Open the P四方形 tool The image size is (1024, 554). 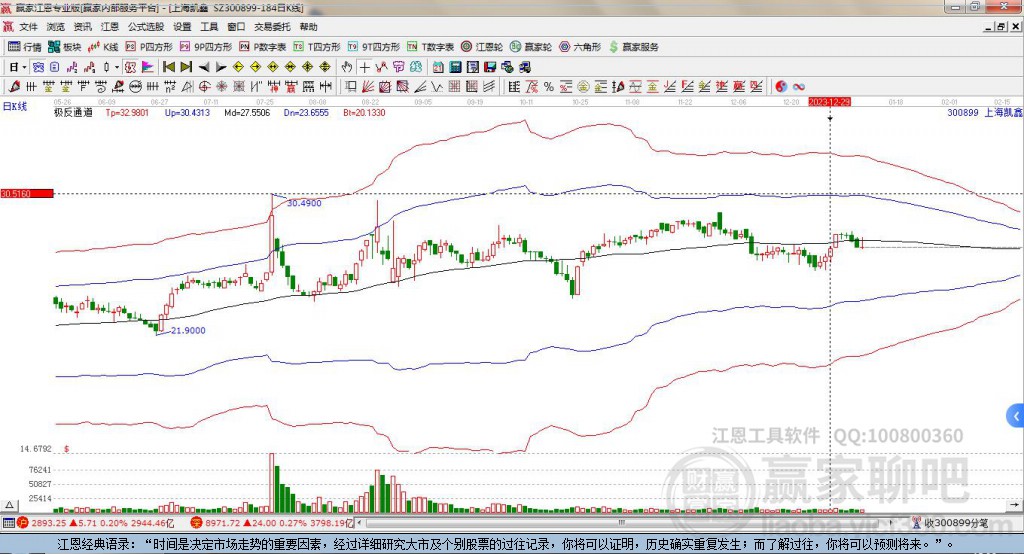[x=149, y=47]
